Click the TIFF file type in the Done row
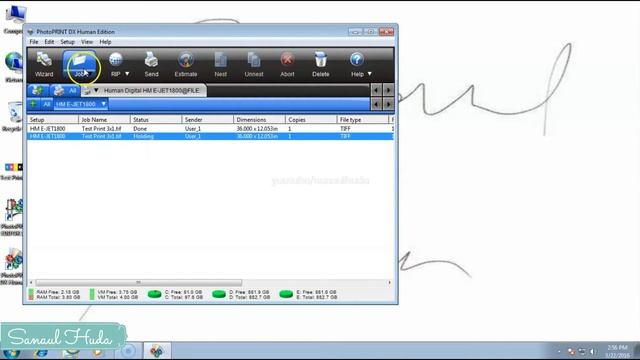This screenshot has height=360, width=640. (345, 129)
